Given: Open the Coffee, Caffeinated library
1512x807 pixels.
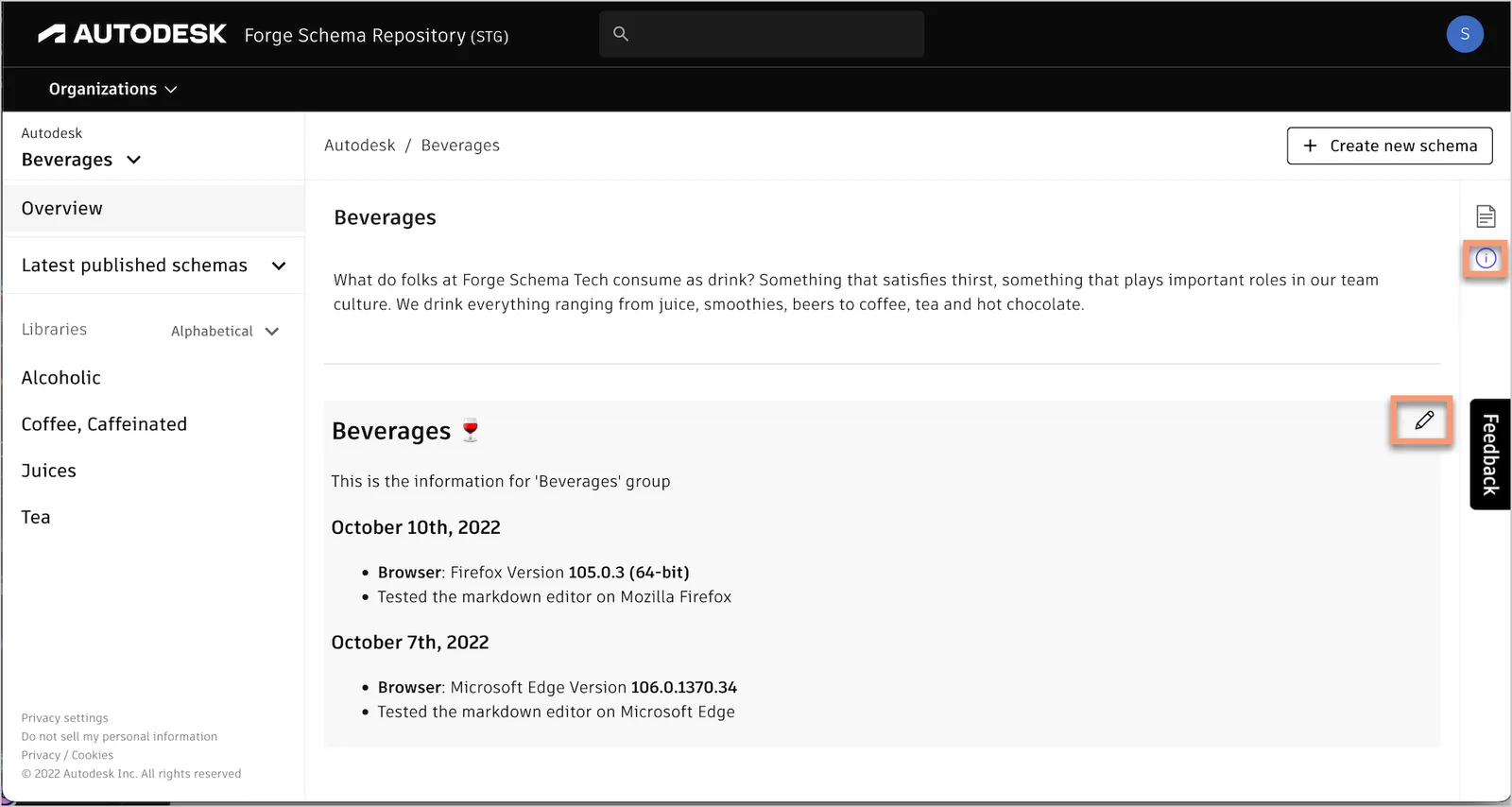Looking at the screenshot, I should click(x=104, y=424).
